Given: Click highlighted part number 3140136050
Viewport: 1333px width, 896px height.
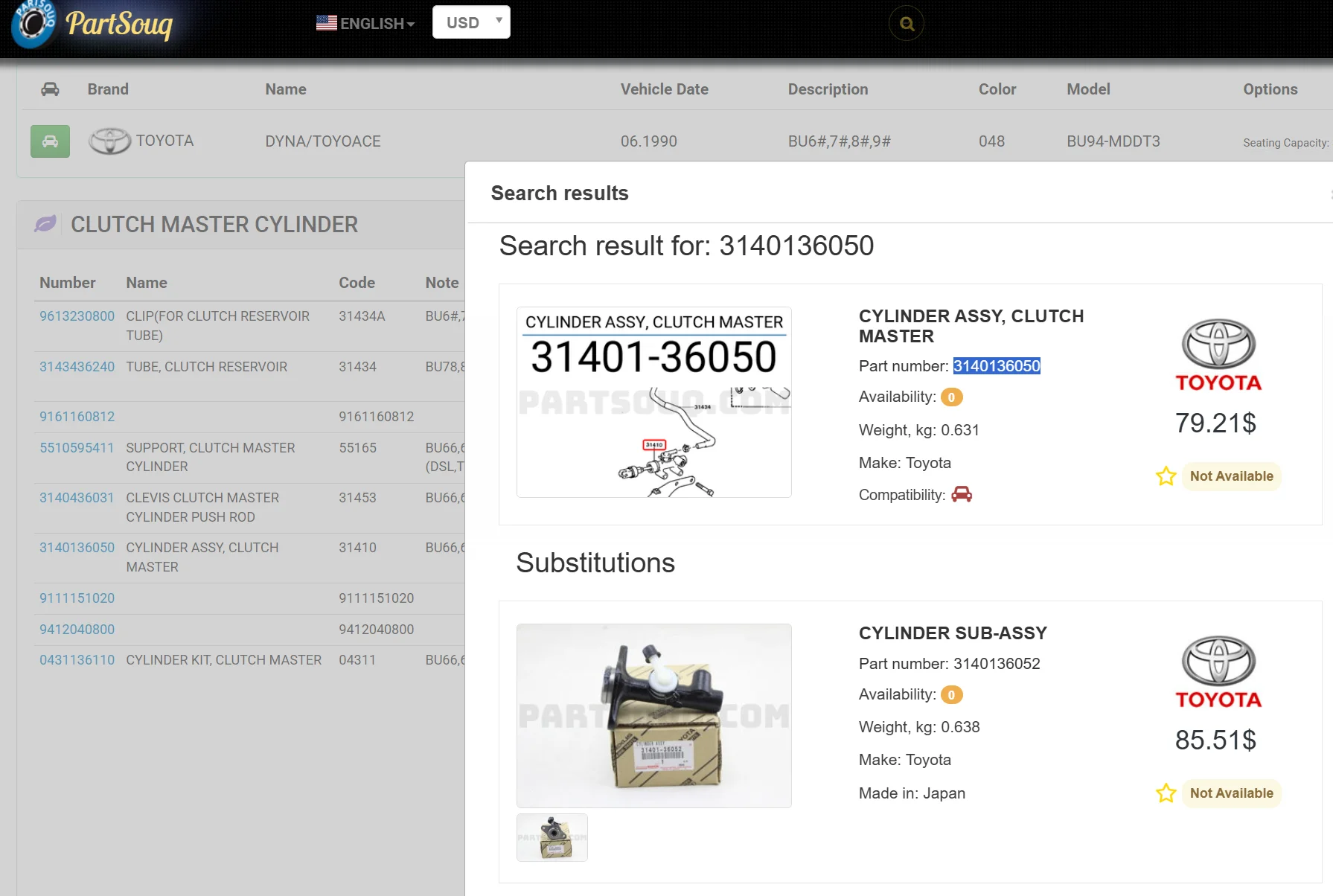Looking at the screenshot, I should [x=997, y=366].
